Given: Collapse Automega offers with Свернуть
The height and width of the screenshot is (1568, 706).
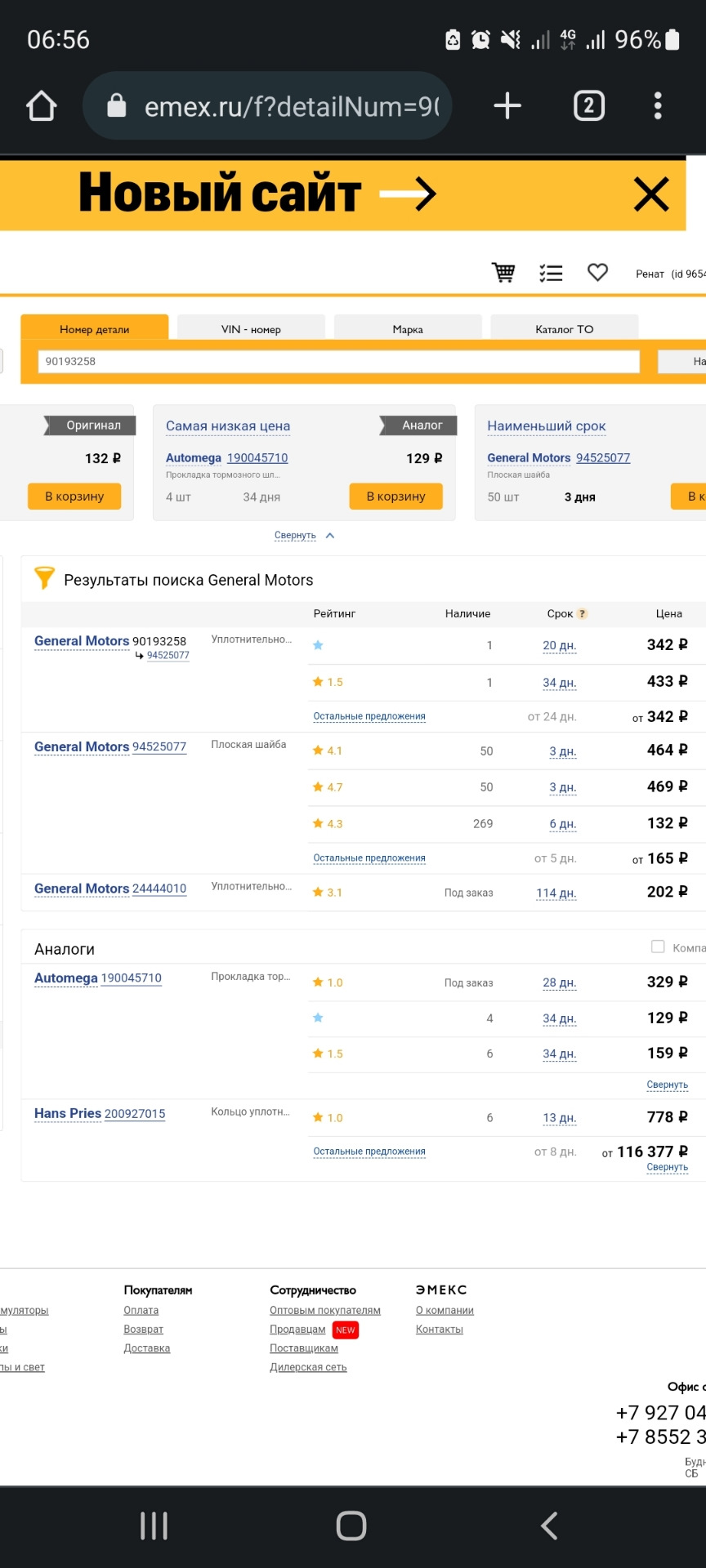Looking at the screenshot, I should (x=668, y=1085).
